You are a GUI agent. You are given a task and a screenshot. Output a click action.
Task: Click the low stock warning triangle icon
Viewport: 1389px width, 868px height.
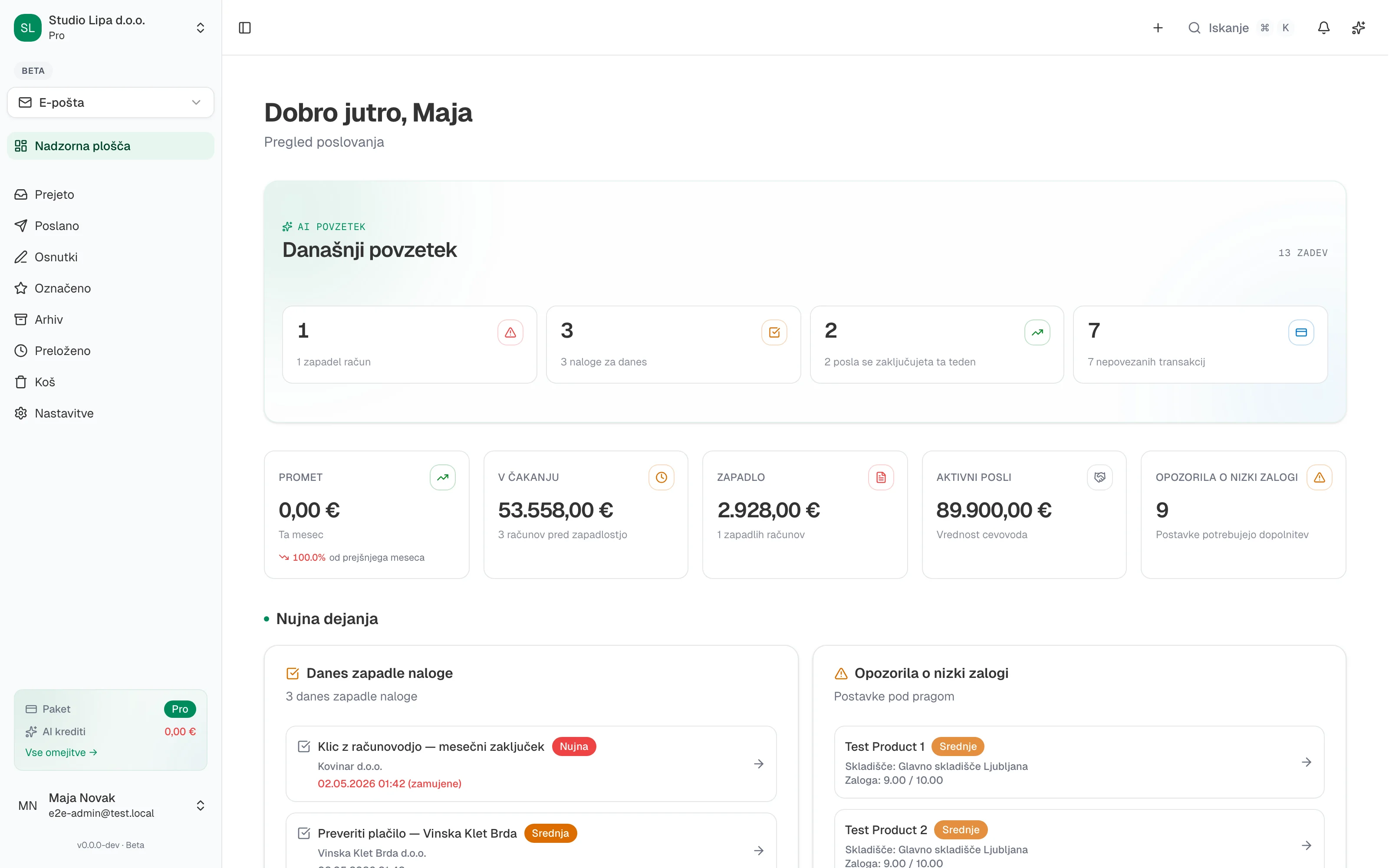(1320, 477)
